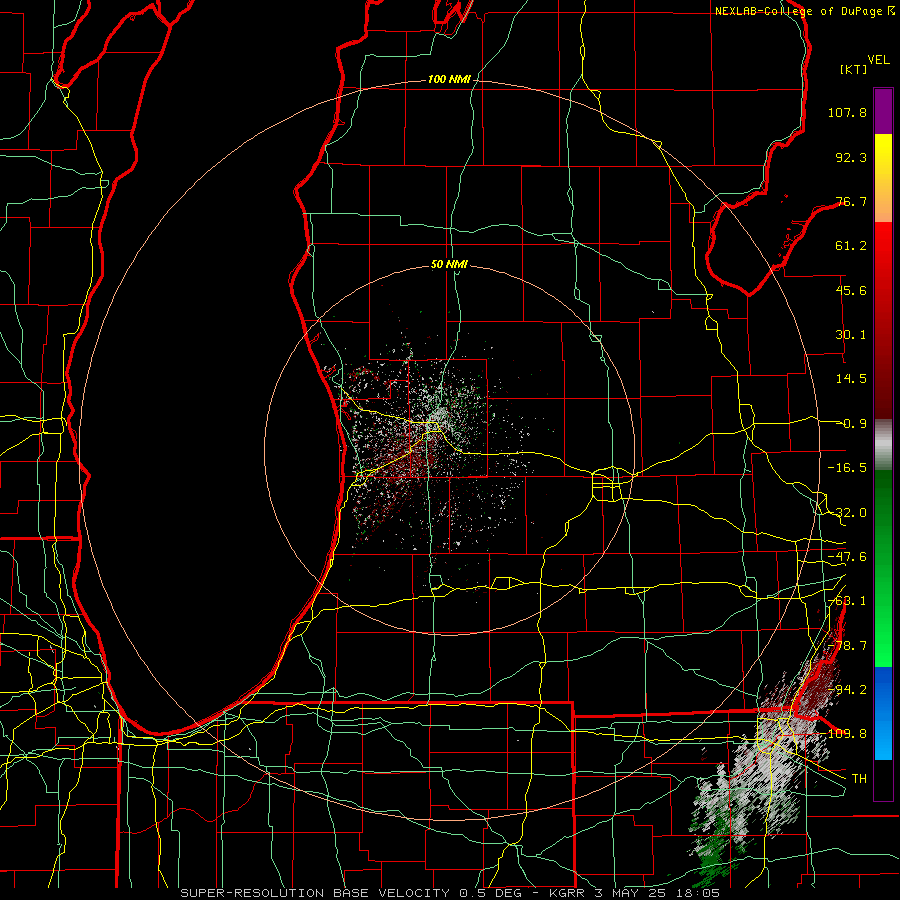Click the 61.2 scale label
The height and width of the screenshot is (900, 900).
point(851,246)
